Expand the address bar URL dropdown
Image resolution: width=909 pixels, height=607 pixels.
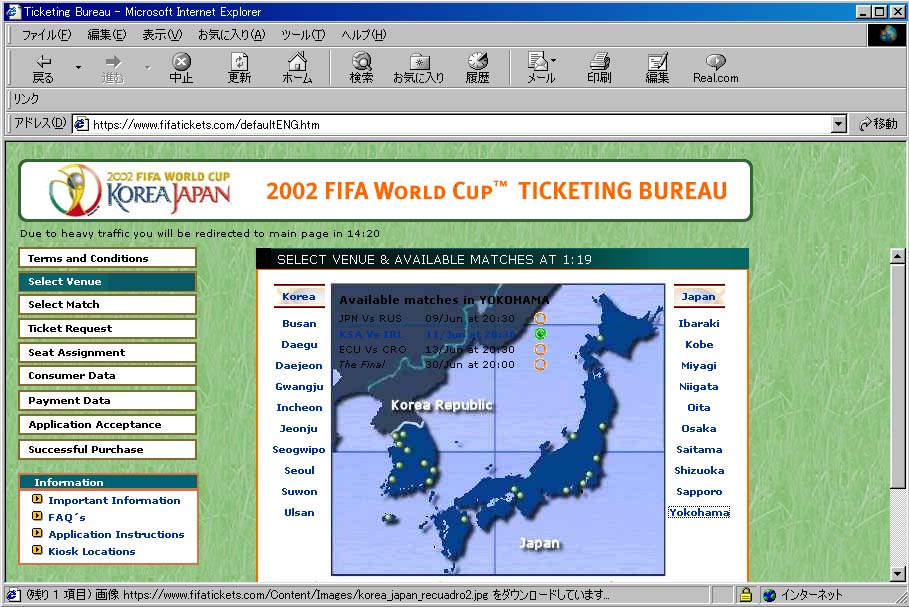(838, 124)
